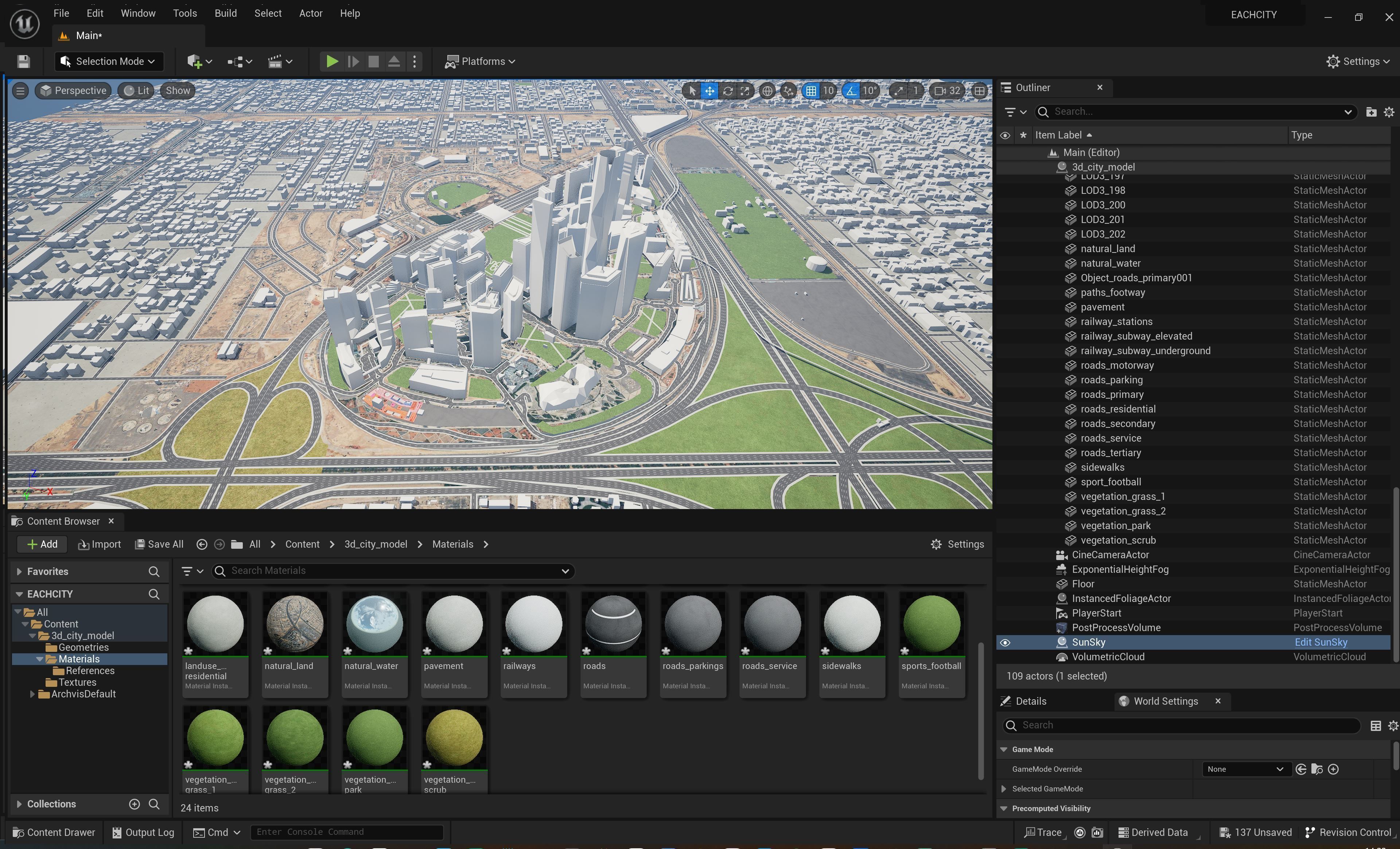Click the Add button in Content Browser
The height and width of the screenshot is (849, 1400).
pyautogui.click(x=42, y=544)
